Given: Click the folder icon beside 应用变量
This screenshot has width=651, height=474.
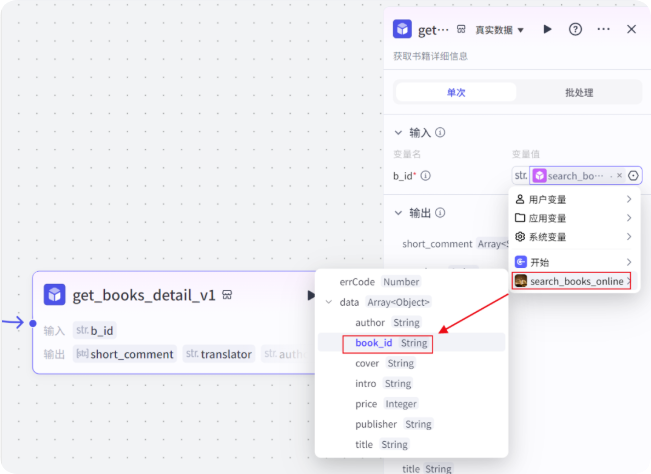Looking at the screenshot, I should tap(520, 217).
